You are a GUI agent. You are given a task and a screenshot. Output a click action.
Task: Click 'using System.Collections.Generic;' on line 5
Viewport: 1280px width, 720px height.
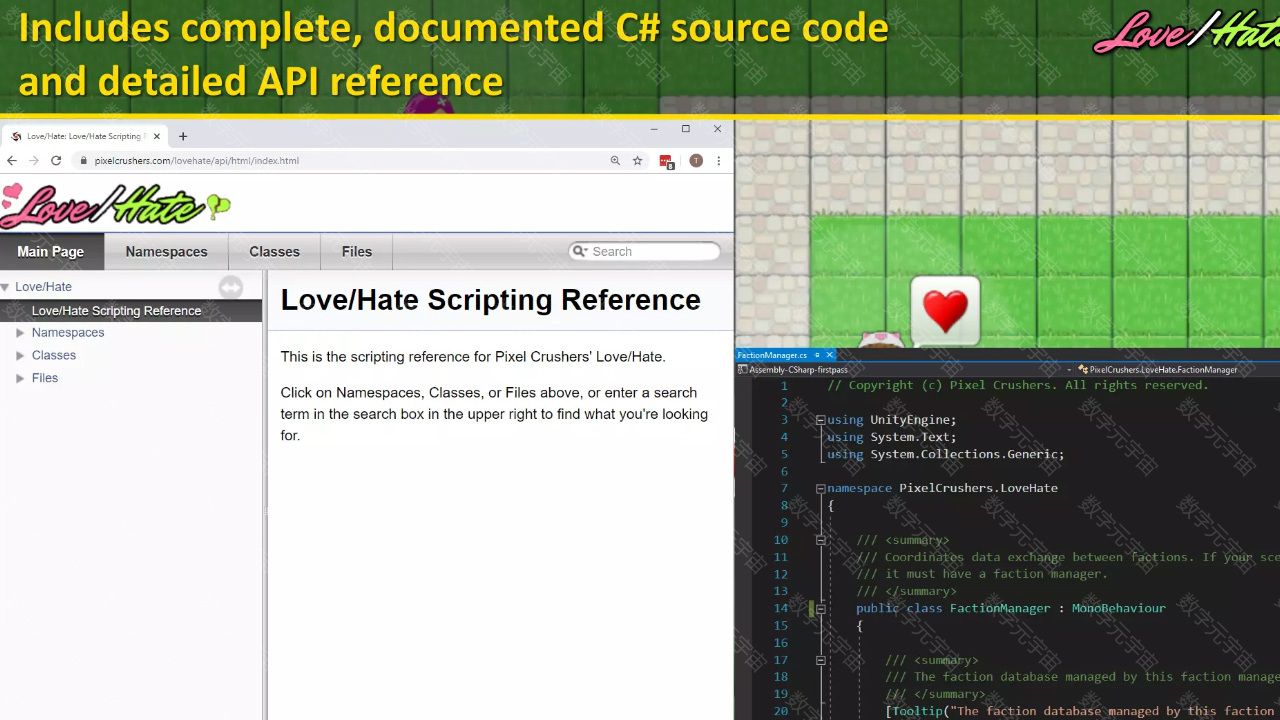tap(945, 454)
